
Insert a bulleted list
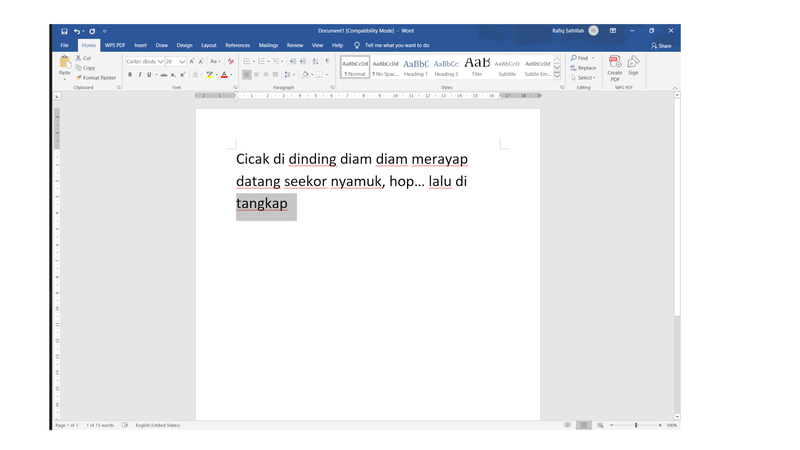(246, 61)
